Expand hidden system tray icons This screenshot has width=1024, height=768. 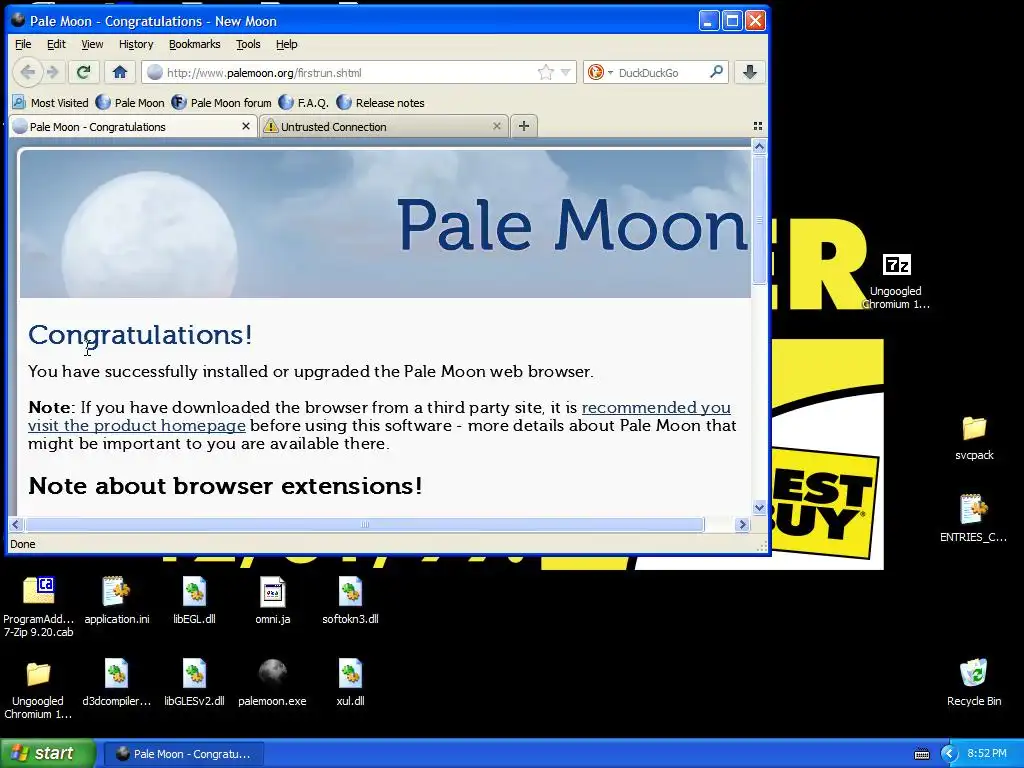point(948,754)
